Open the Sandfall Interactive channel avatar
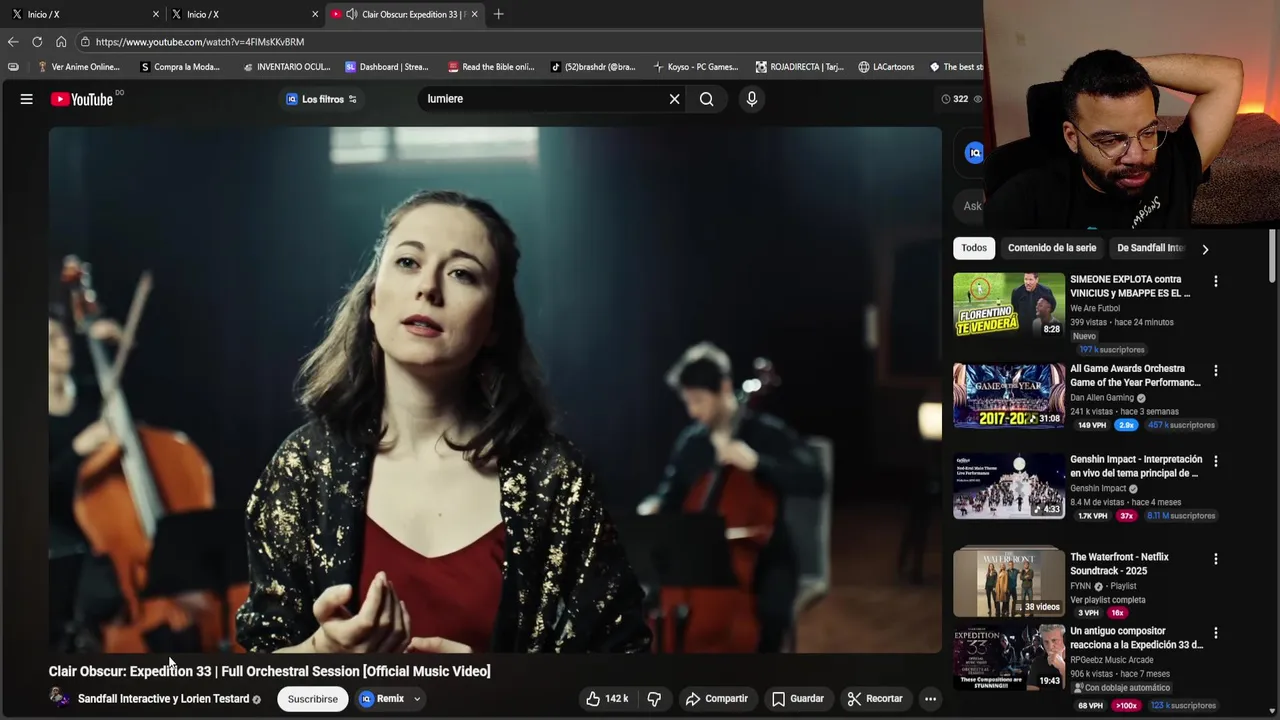The height and width of the screenshot is (720, 1280). (x=59, y=698)
